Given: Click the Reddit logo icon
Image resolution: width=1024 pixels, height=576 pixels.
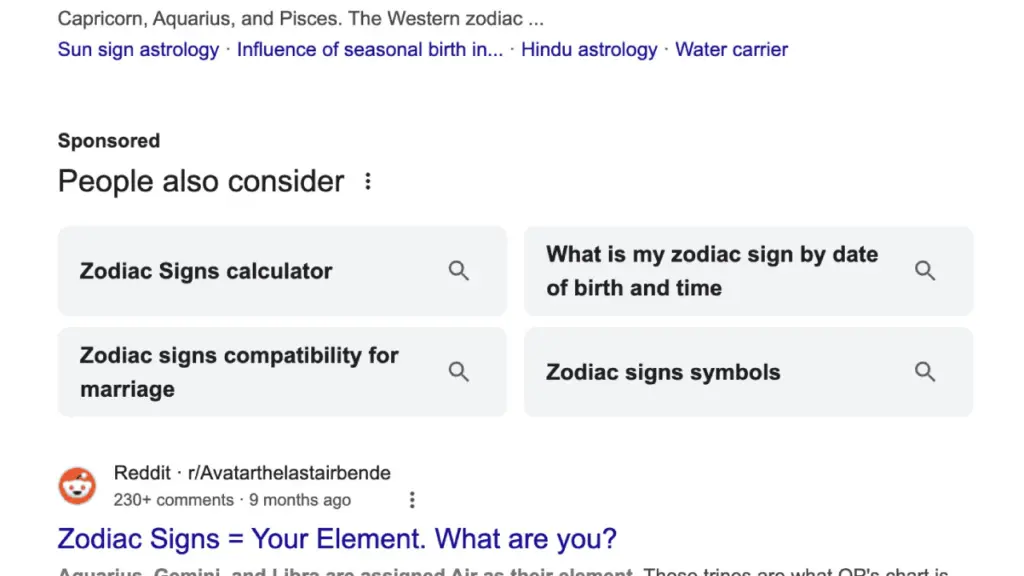Looking at the screenshot, I should coord(77,486).
